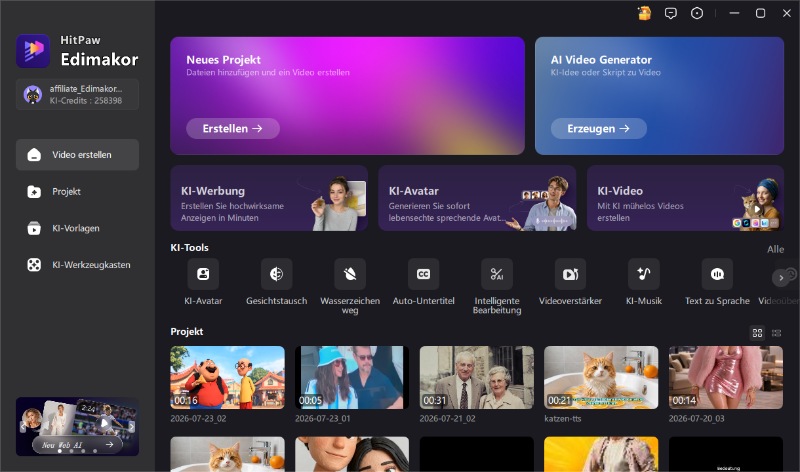Click the Erzeugen button in AI Video Generator
The height and width of the screenshot is (472, 800).
[x=598, y=129]
